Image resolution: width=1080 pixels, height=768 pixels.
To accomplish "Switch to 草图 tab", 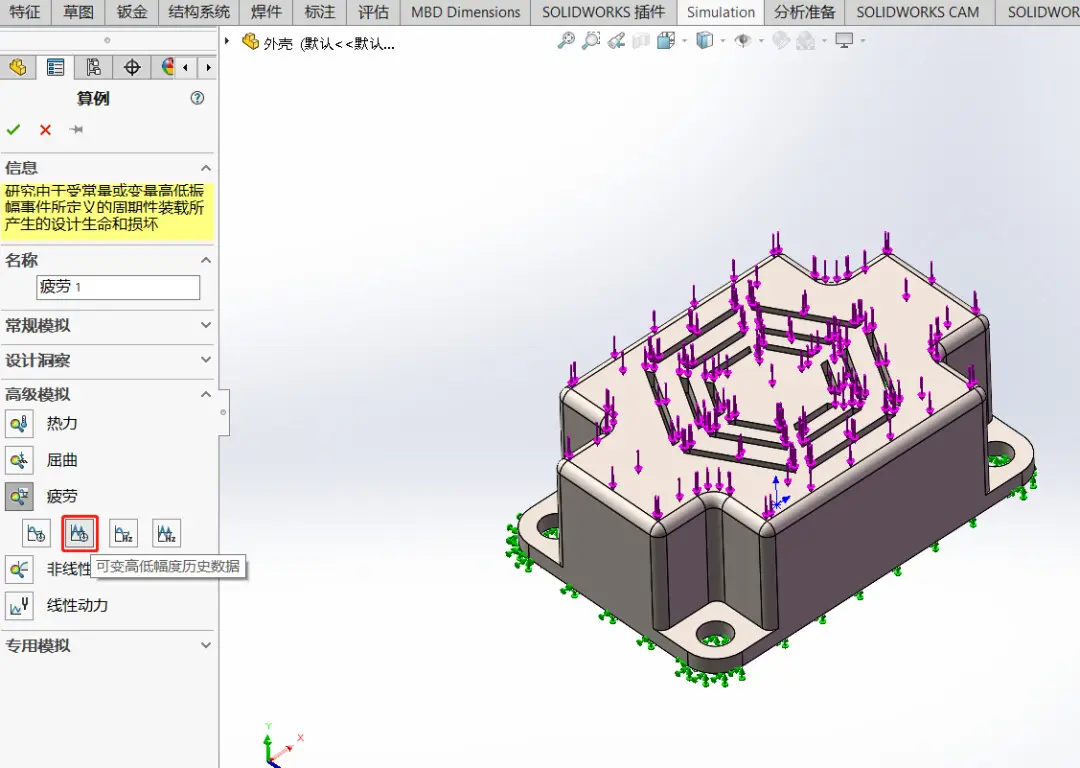I will 78,12.
